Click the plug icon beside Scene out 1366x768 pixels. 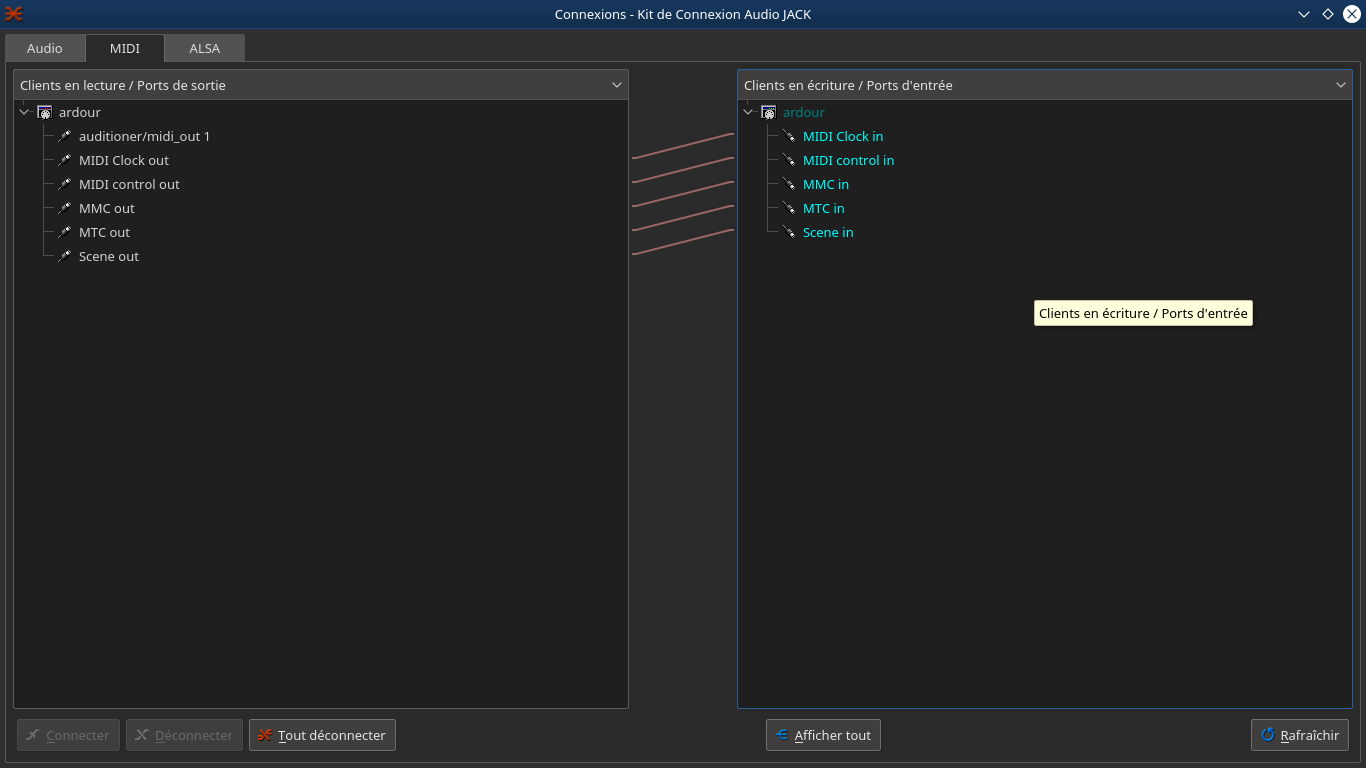click(x=64, y=256)
